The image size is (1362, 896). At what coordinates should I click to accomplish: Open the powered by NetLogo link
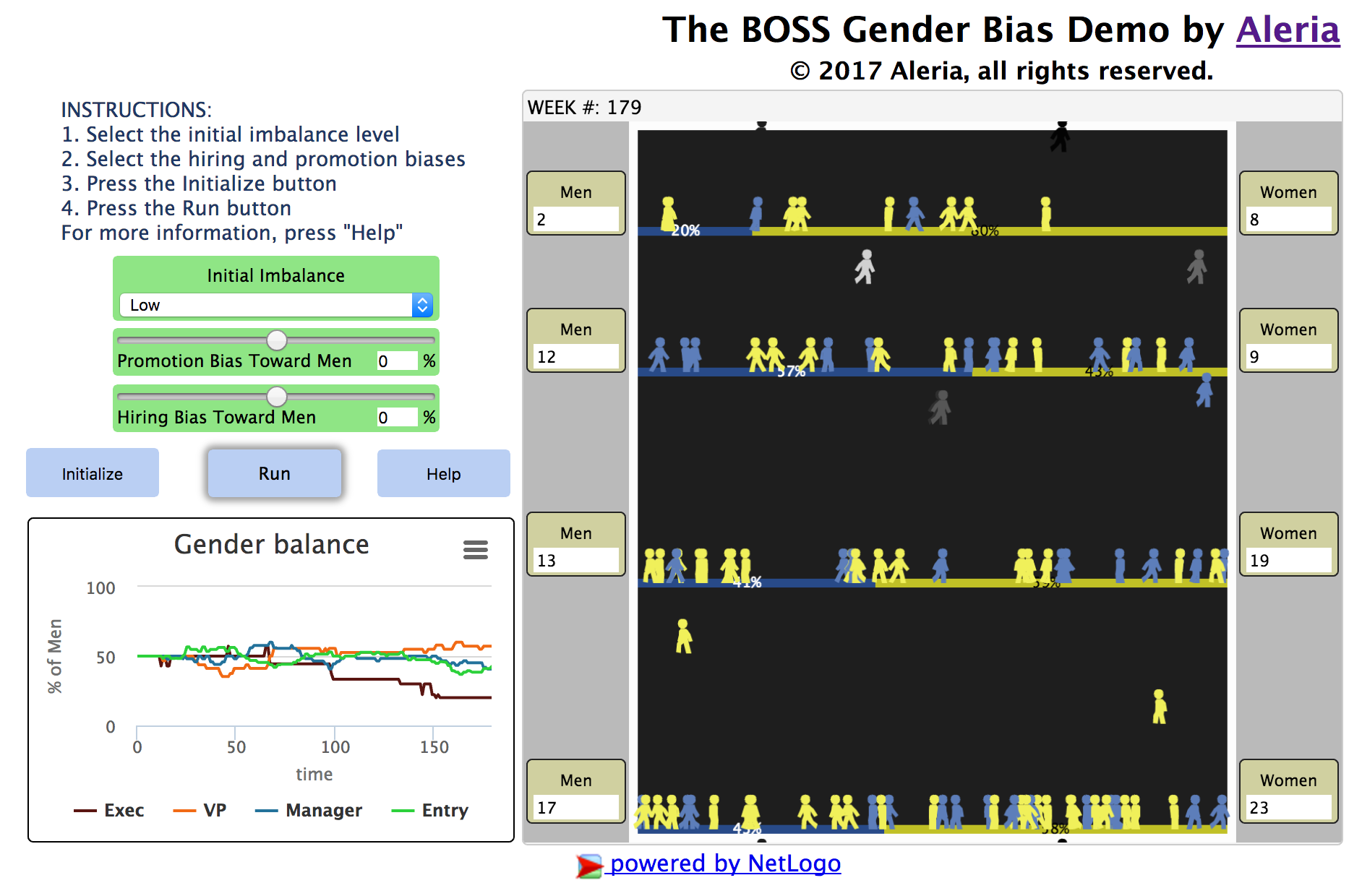(725, 863)
